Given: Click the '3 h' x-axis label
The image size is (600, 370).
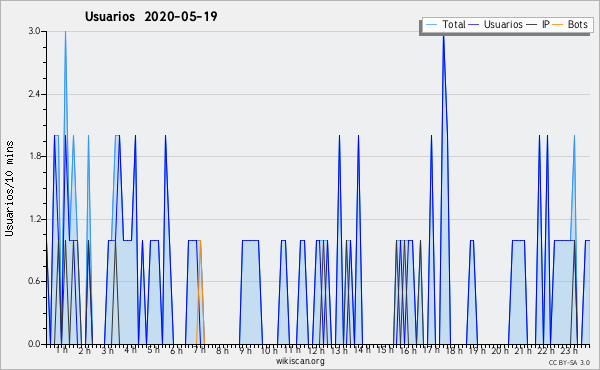Looking at the screenshot, I should [108, 350].
